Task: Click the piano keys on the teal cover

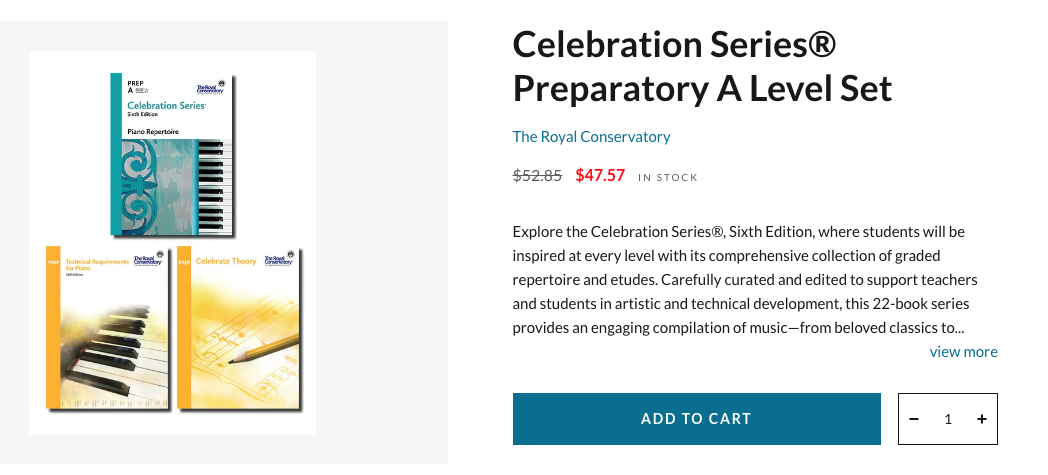Action: pos(214,187)
